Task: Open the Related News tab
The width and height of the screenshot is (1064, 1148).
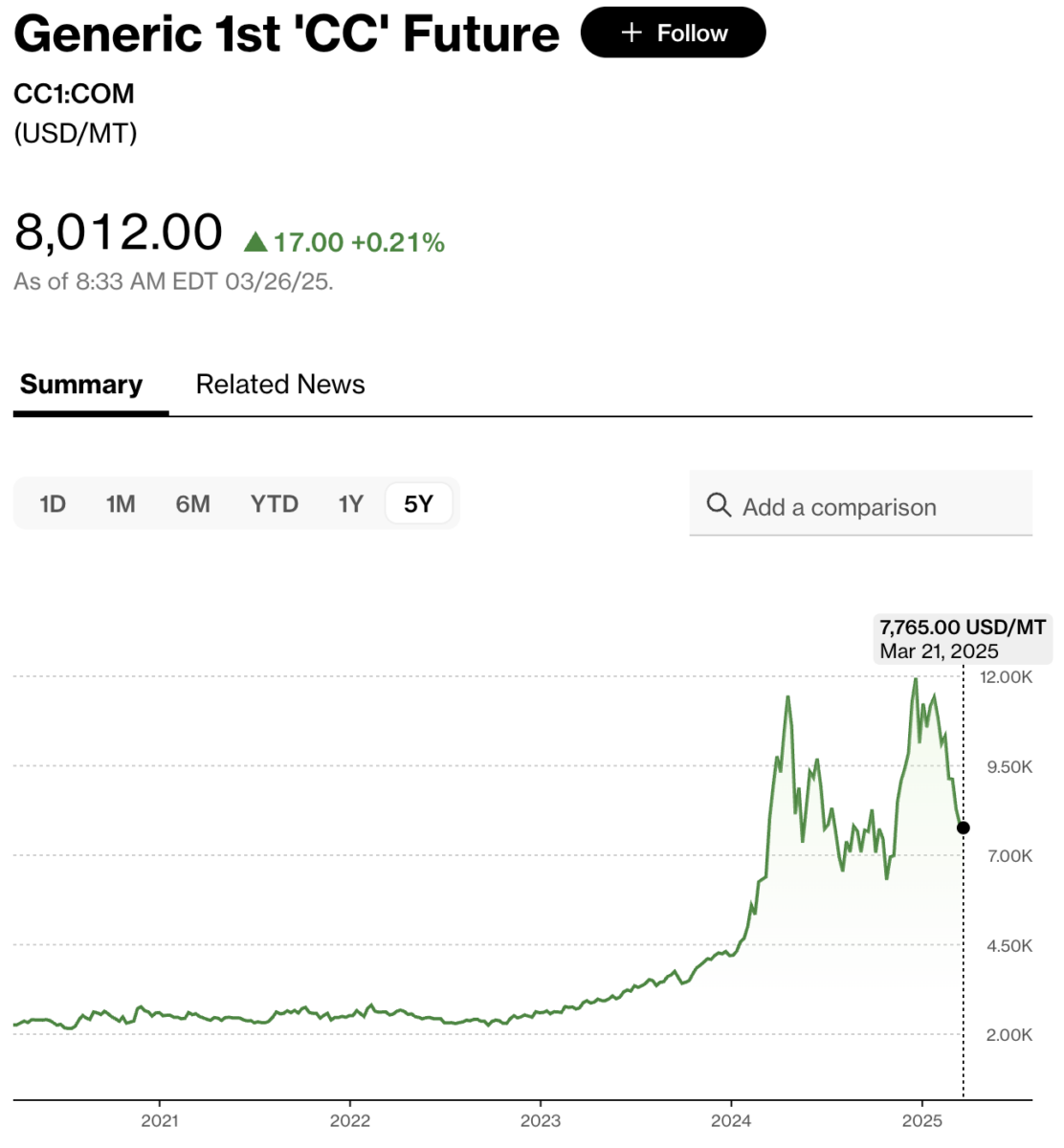Action: point(280,385)
